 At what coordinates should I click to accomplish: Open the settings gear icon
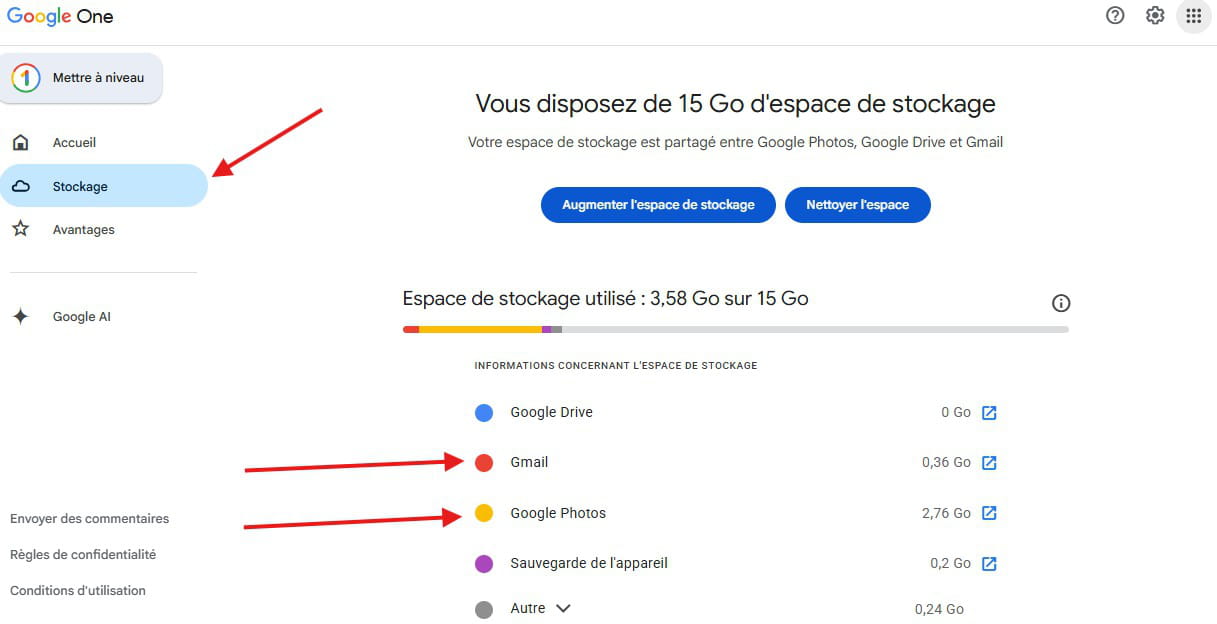1155,16
